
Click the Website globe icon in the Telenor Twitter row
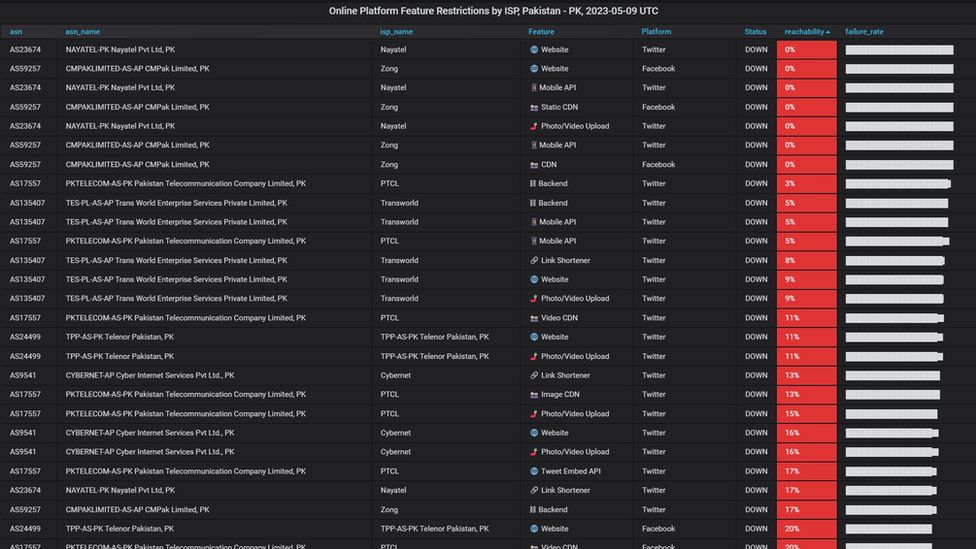(533, 337)
